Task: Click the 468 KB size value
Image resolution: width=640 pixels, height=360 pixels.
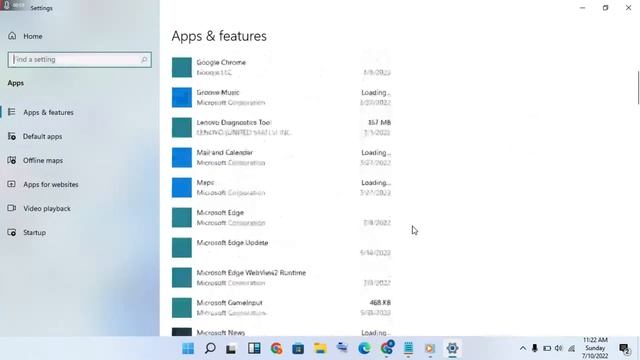Action: click(x=380, y=303)
